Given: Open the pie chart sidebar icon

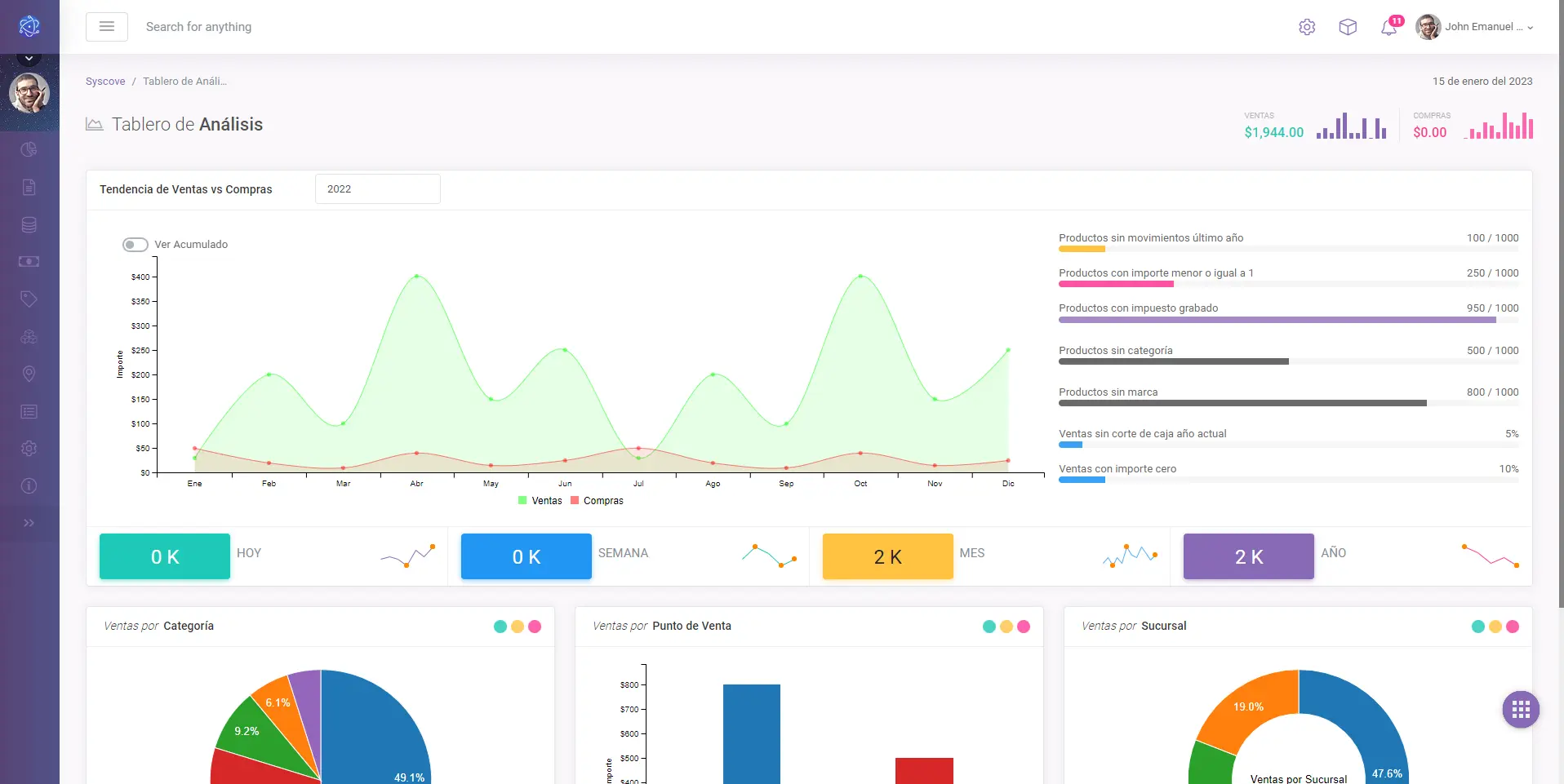Looking at the screenshot, I should click(29, 149).
